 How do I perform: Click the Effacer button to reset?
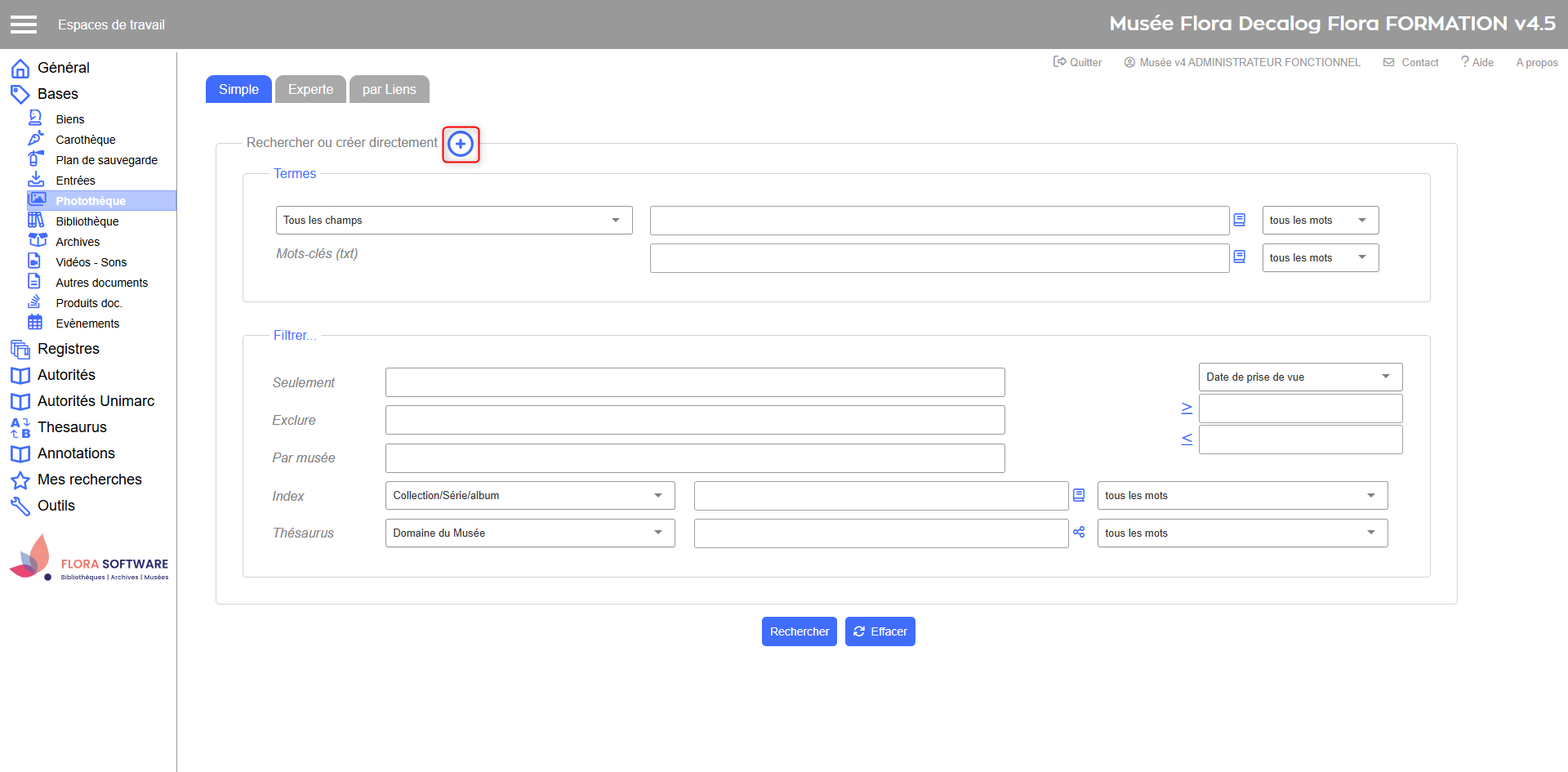point(880,631)
